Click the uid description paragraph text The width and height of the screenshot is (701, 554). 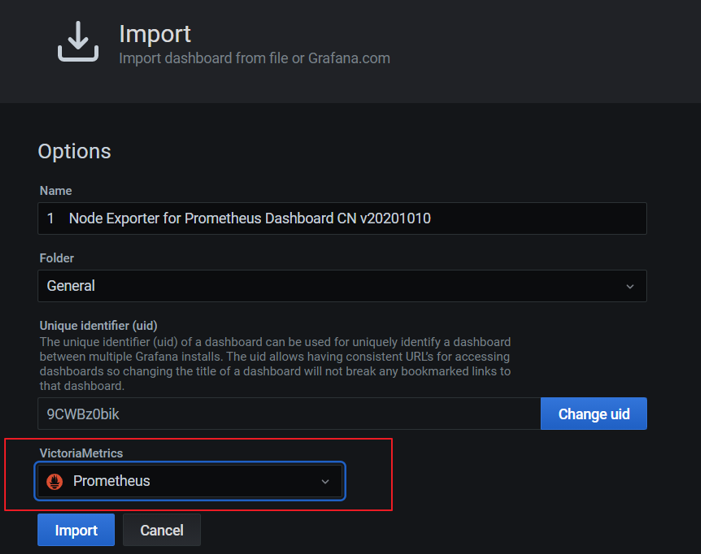click(x=275, y=364)
